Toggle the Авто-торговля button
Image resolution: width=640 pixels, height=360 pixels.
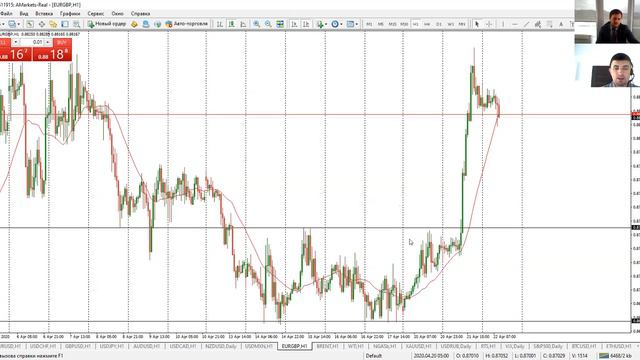(x=187, y=24)
